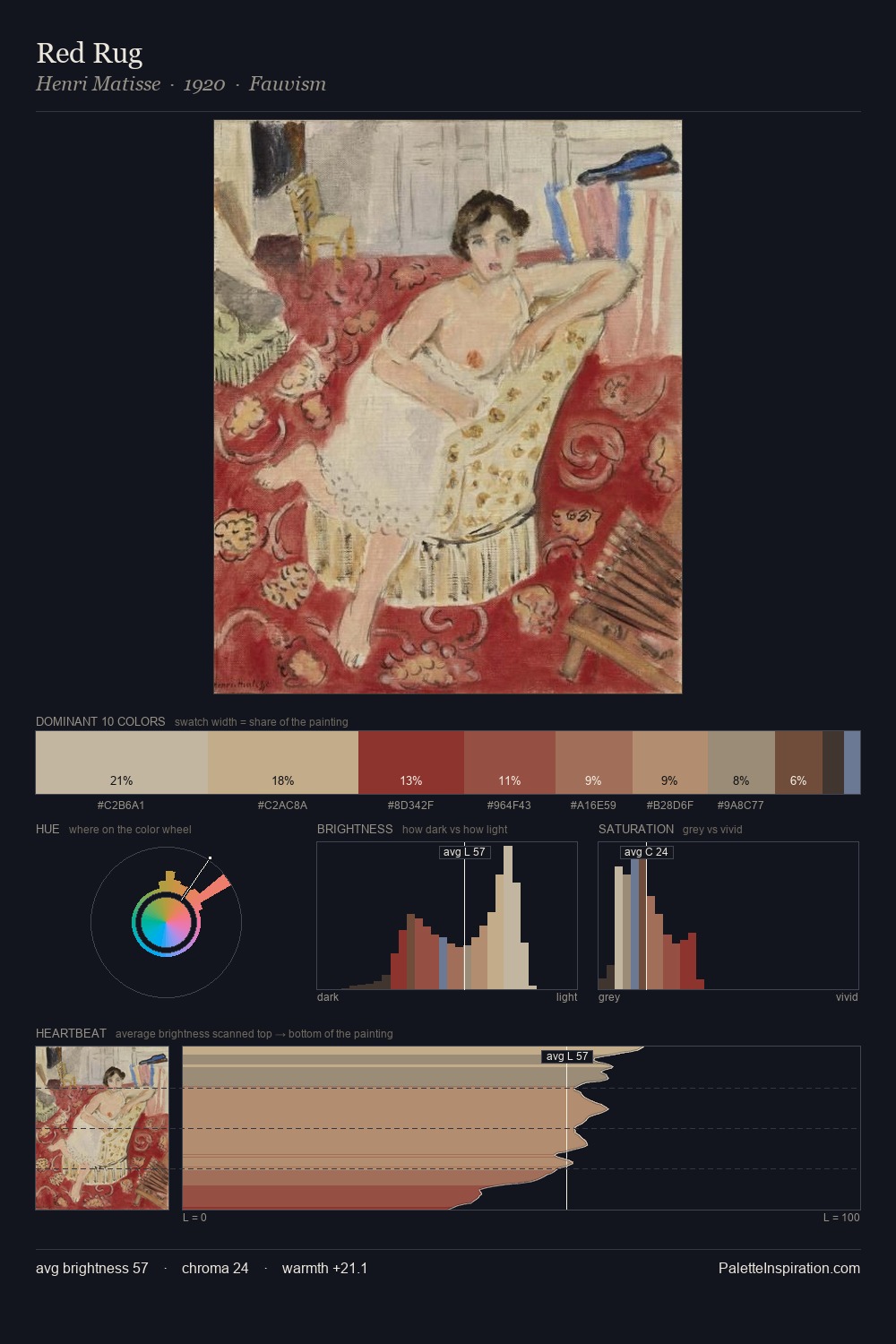
Task: Click the 'dark' axis label
Action: tap(328, 997)
